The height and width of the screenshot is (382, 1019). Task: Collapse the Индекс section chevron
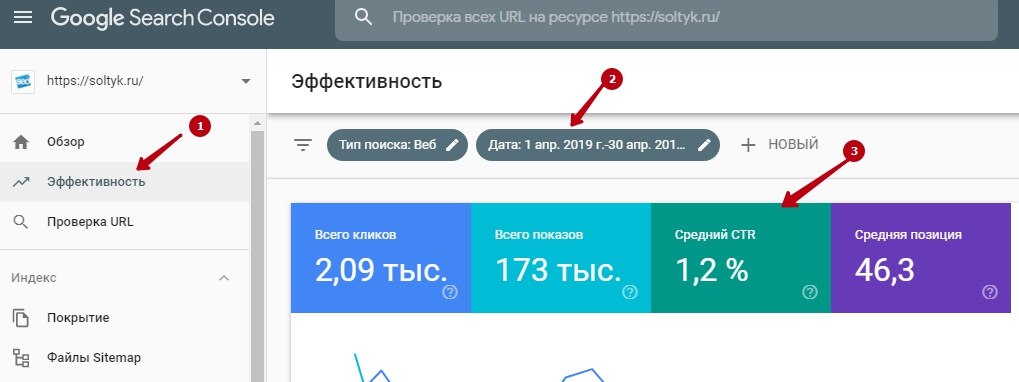point(224,278)
